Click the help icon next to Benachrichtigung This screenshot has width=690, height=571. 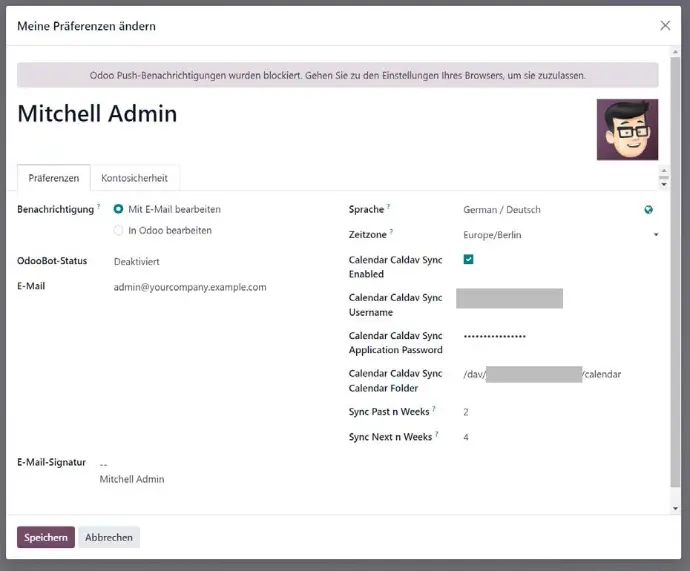click(98, 207)
